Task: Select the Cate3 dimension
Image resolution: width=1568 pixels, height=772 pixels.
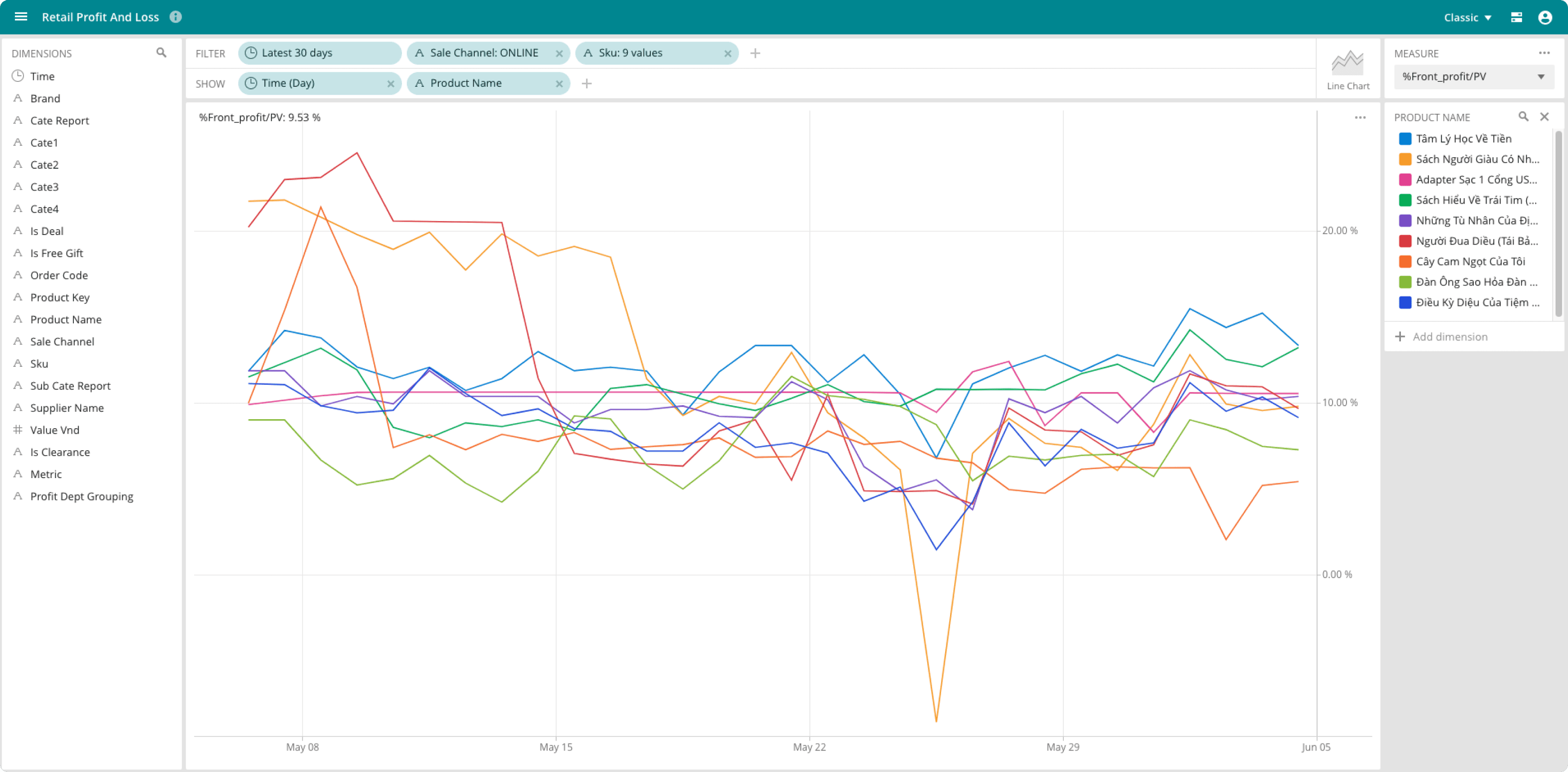Action: (91, 187)
